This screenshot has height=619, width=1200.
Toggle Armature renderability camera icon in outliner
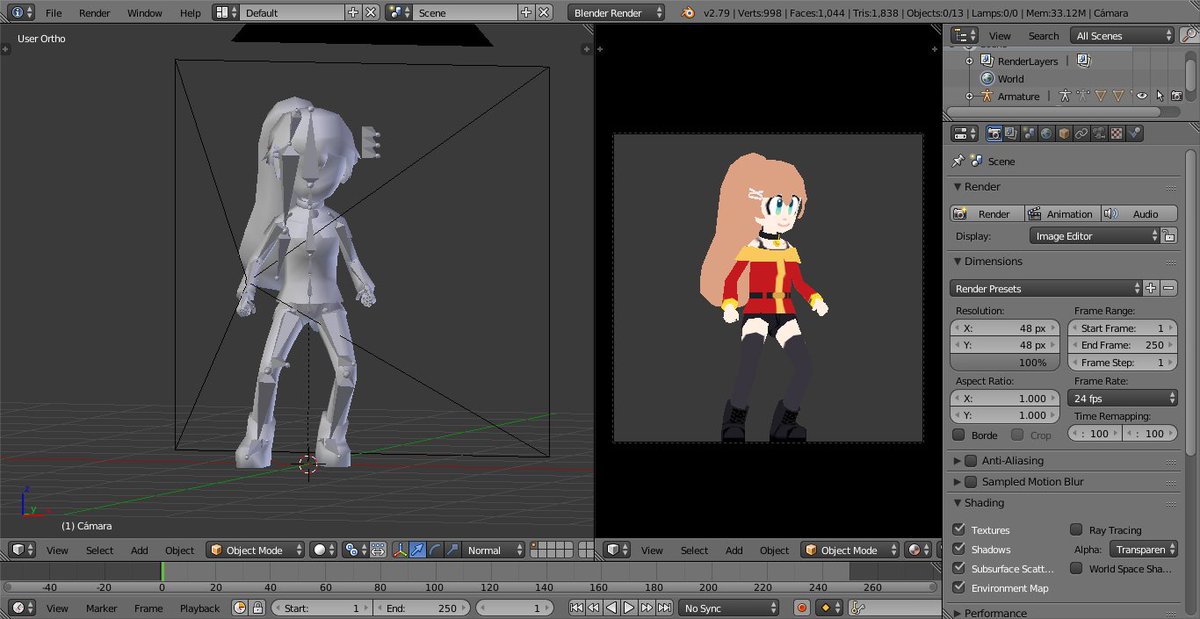click(1177, 96)
